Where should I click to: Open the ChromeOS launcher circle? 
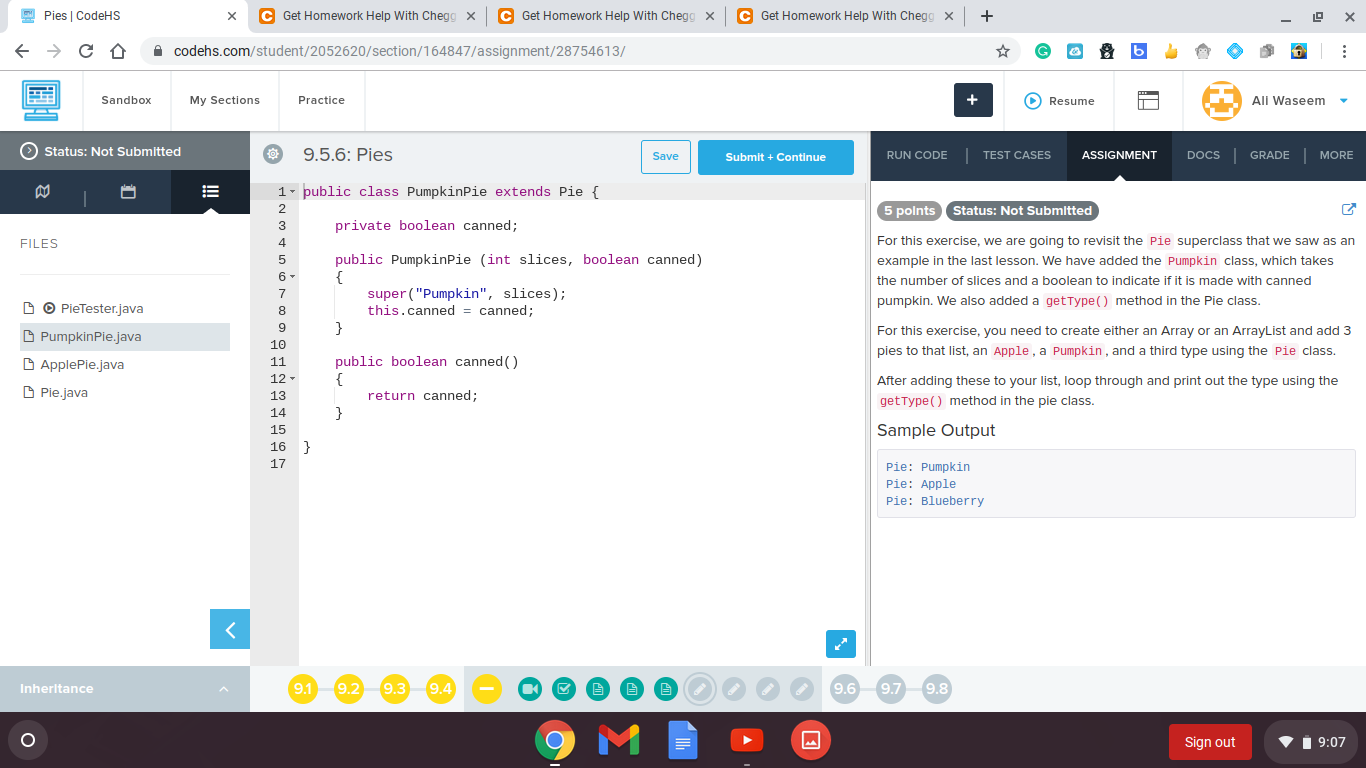pos(28,741)
